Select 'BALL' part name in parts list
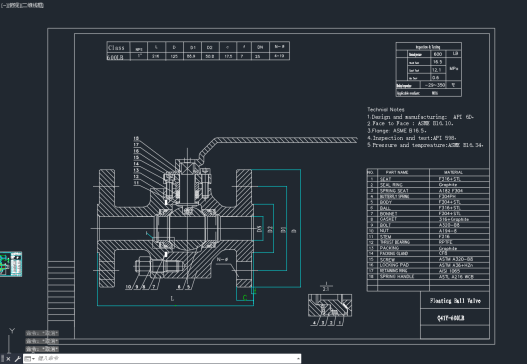 pos(385,208)
